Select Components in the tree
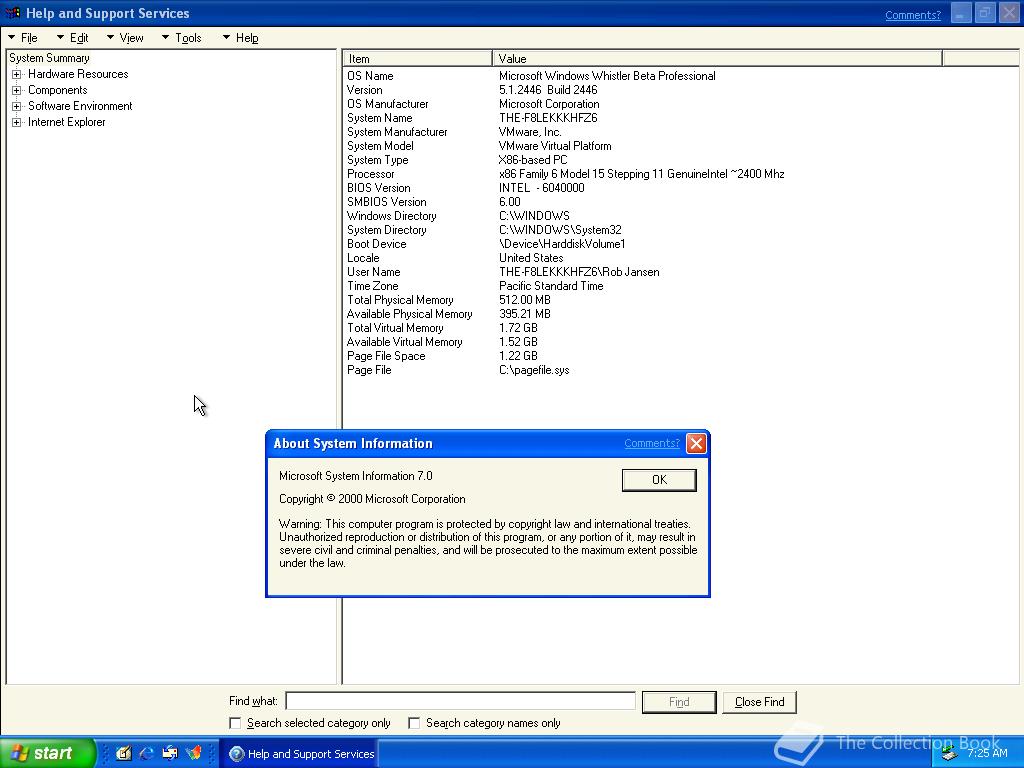Viewport: 1024px width, 768px height. (x=57, y=90)
